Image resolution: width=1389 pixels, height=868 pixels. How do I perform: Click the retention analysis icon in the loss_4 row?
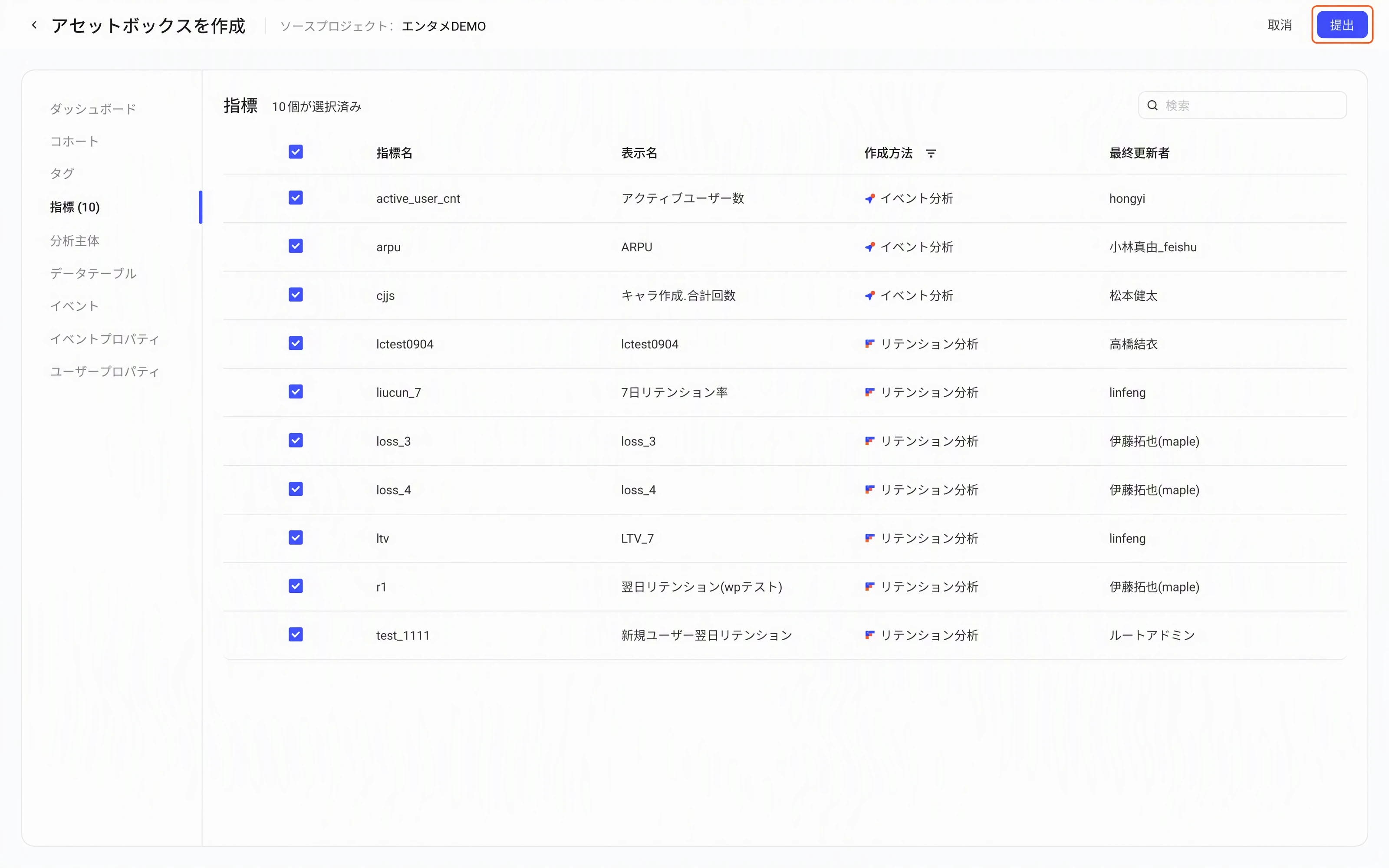pos(869,490)
